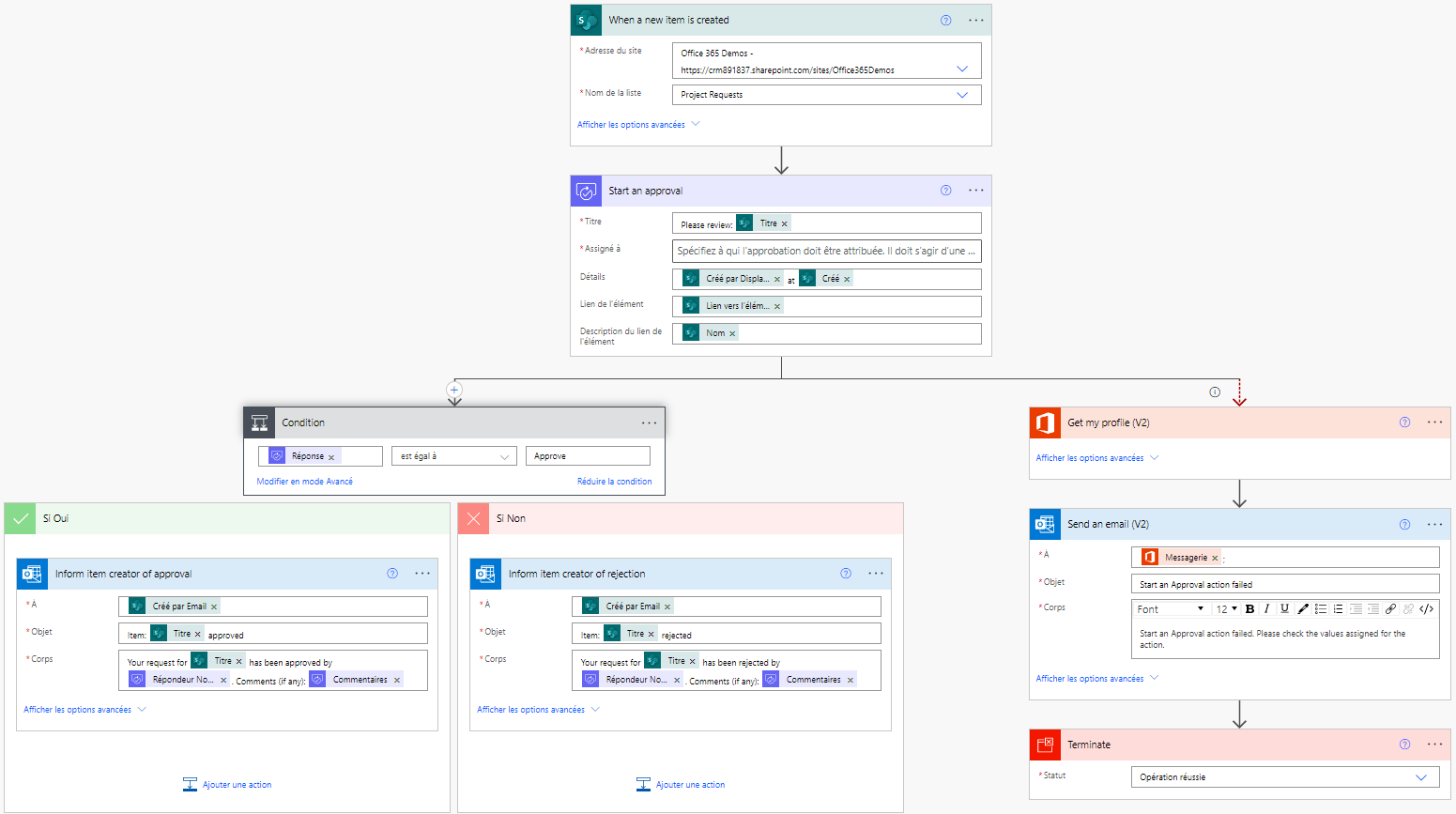The width and height of the screenshot is (1456, 814).
Task: Remove the Commentaires token in the rejection email body
Action: tap(851, 681)
